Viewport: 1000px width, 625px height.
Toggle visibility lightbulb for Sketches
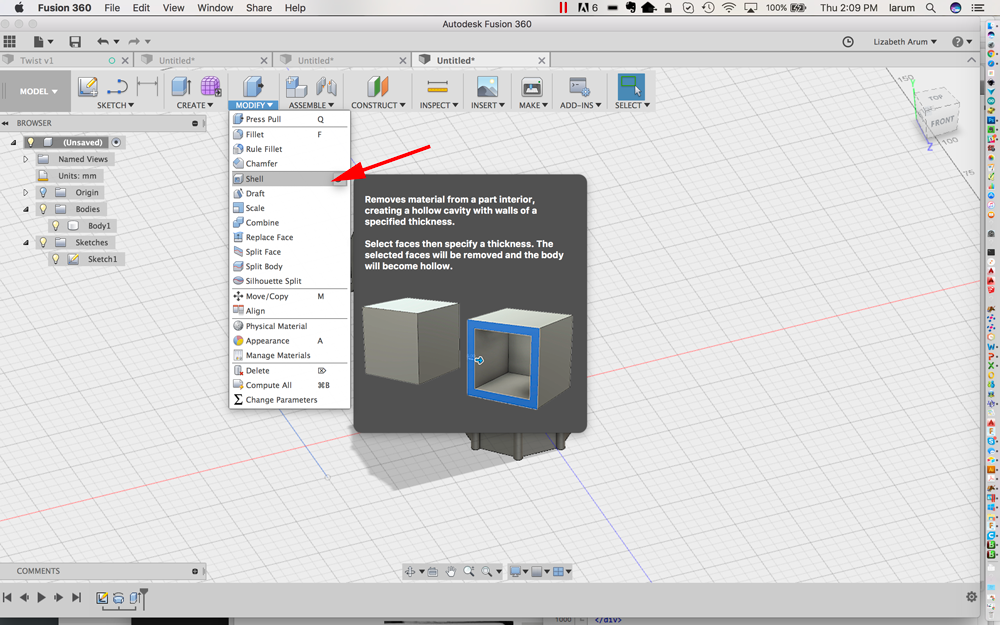click(x=43, y=242)
